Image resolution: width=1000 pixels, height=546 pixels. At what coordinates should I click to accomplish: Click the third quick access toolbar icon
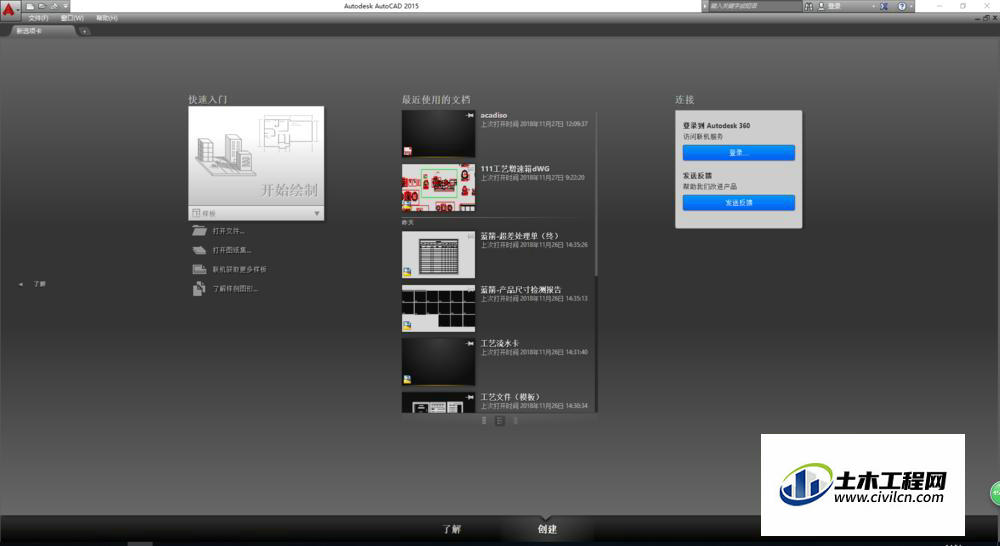[x=54, y=6]
